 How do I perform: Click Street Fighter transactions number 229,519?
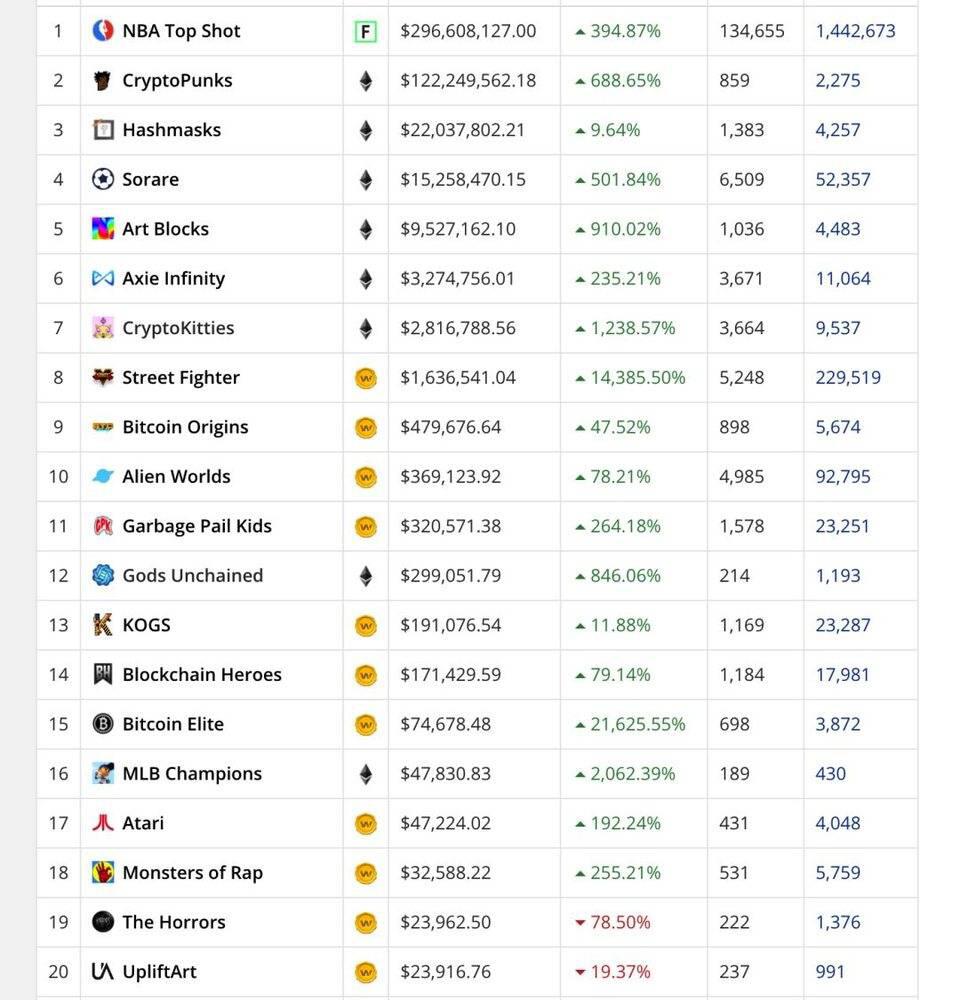(848, 378)
